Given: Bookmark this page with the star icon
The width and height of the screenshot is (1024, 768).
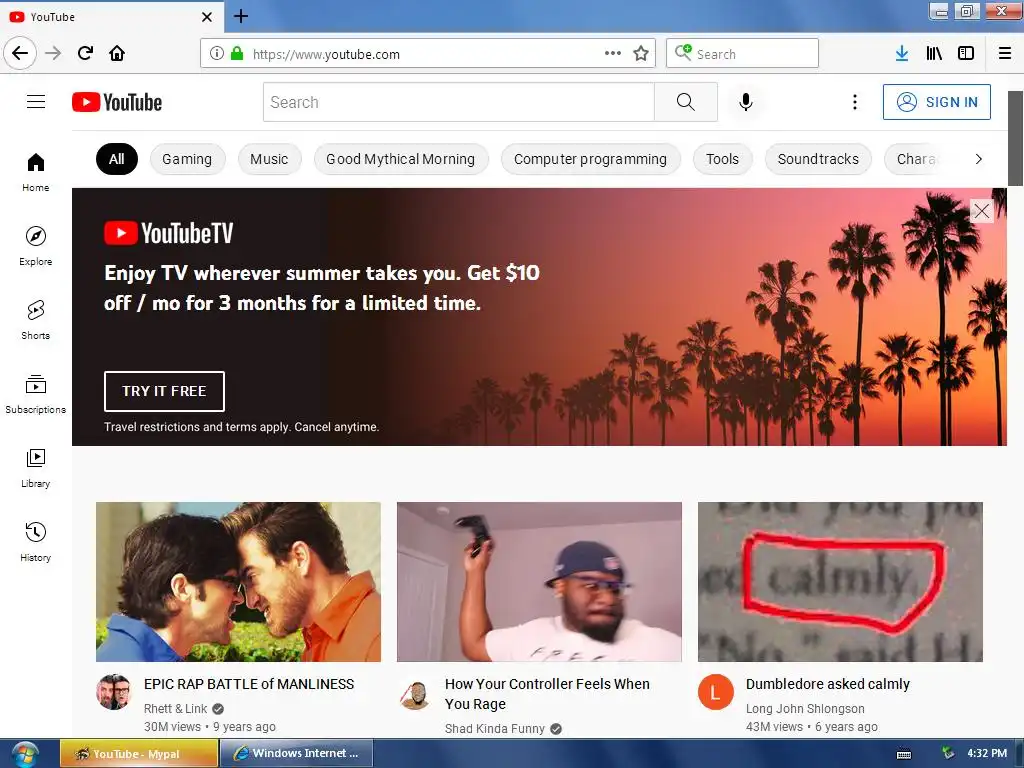Looking at the screenshot, I should [x=641, y=54].
